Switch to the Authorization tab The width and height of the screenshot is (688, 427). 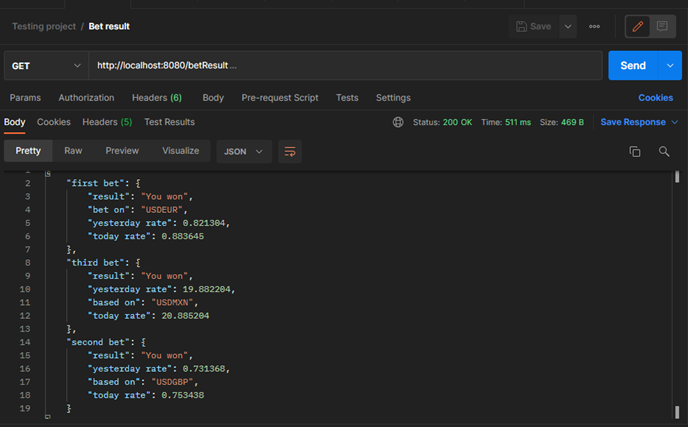(x=86, y=97)
